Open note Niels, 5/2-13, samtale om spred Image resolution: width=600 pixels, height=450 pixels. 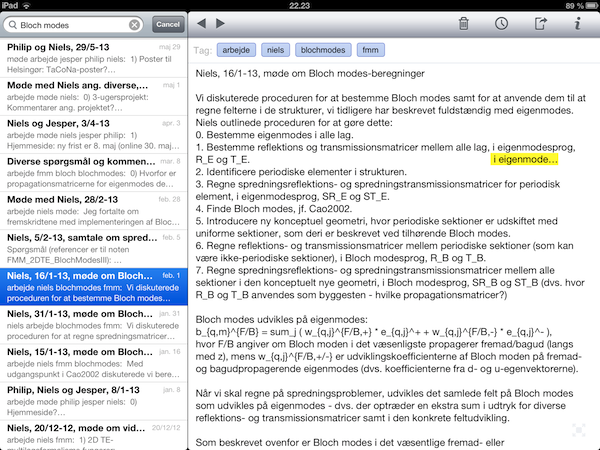pyautogui.click(x=94, y=249)
